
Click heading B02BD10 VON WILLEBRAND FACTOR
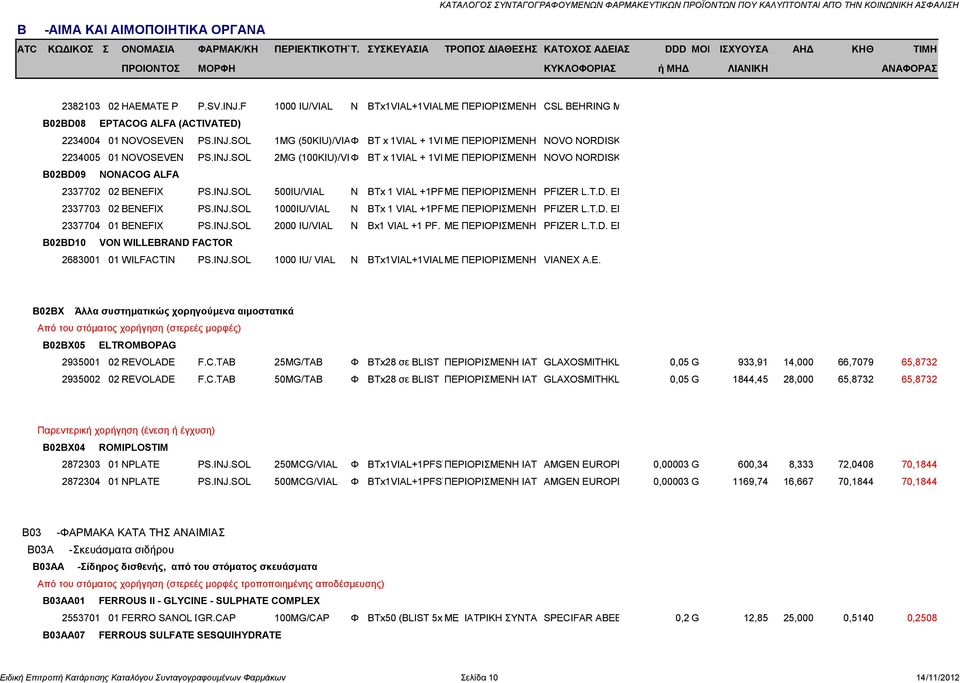[137, 243]
